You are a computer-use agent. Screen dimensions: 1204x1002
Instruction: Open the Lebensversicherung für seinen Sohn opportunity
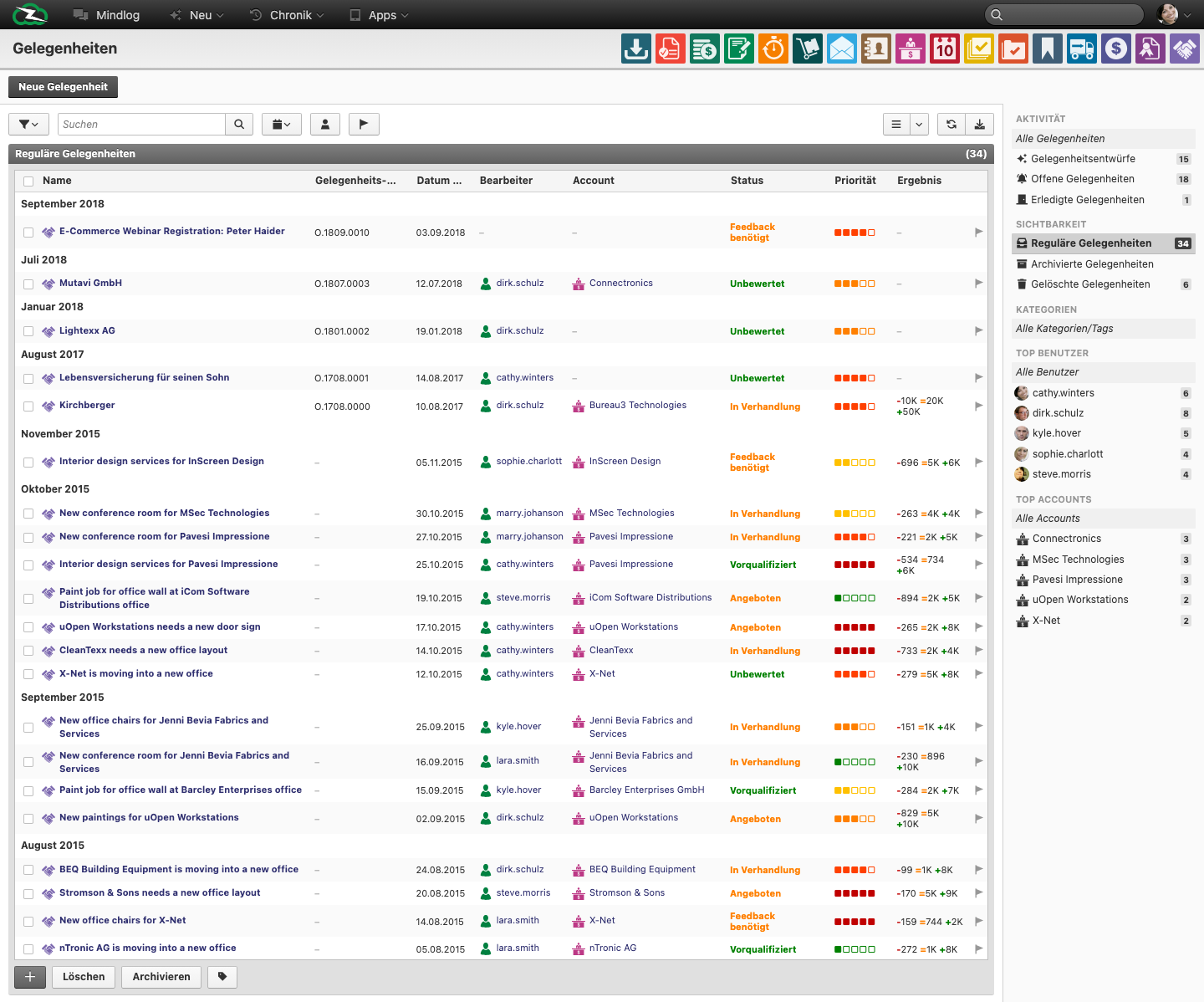(144, 378)
